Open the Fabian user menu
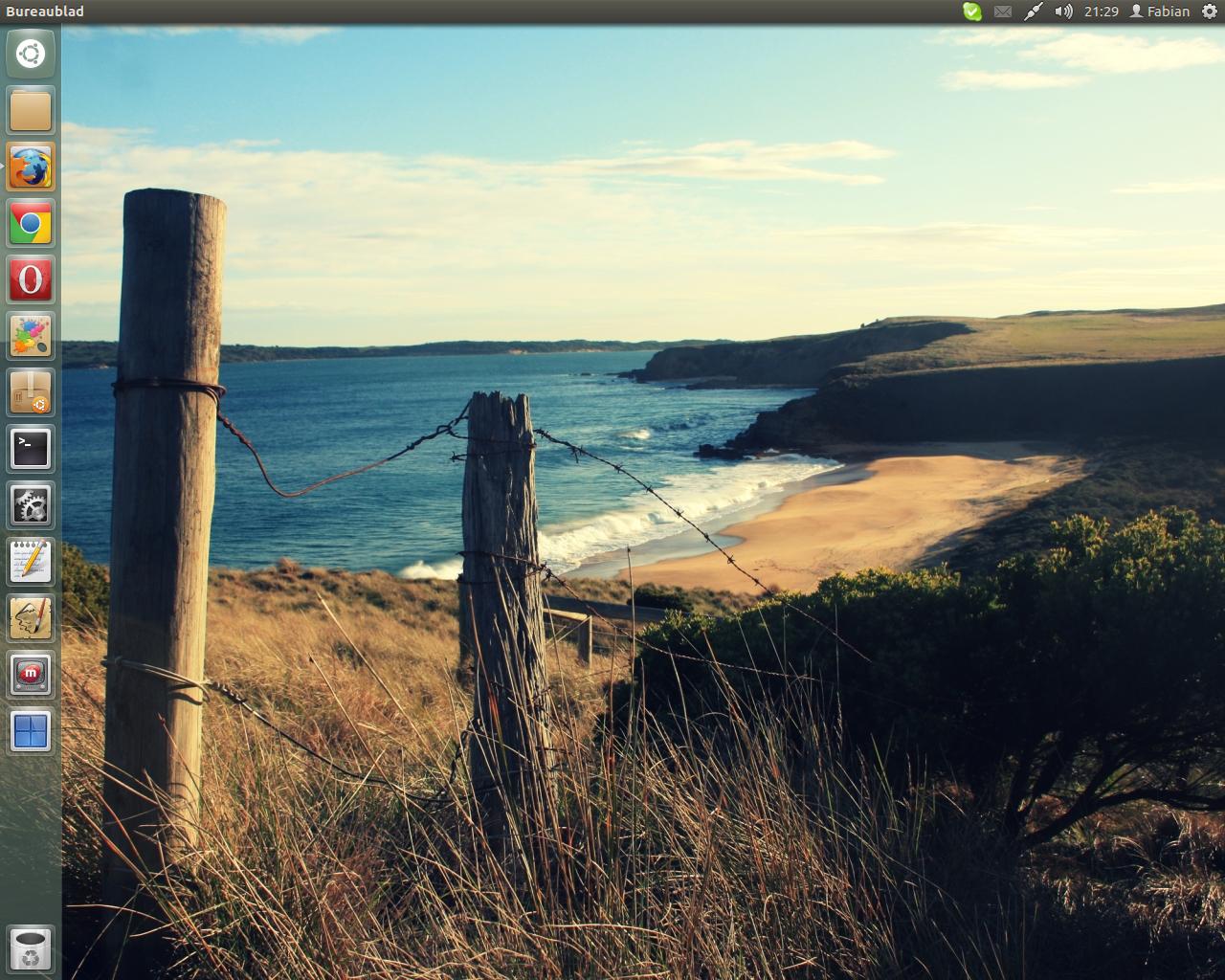 point(1160,11)
